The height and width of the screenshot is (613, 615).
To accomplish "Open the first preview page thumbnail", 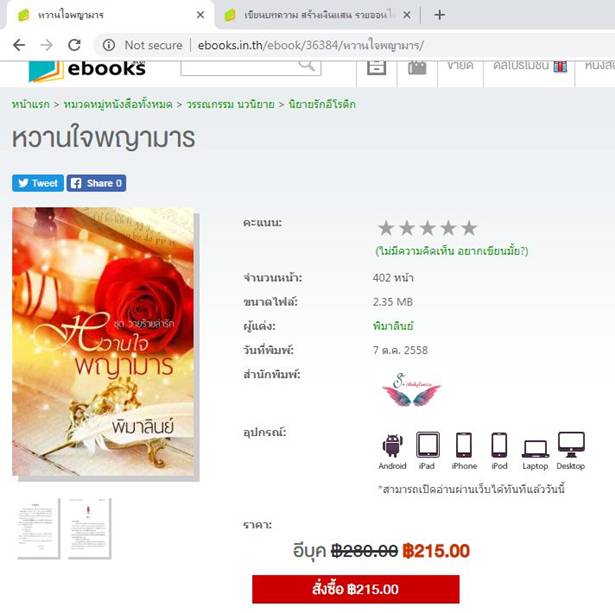I will pos(38,528).
